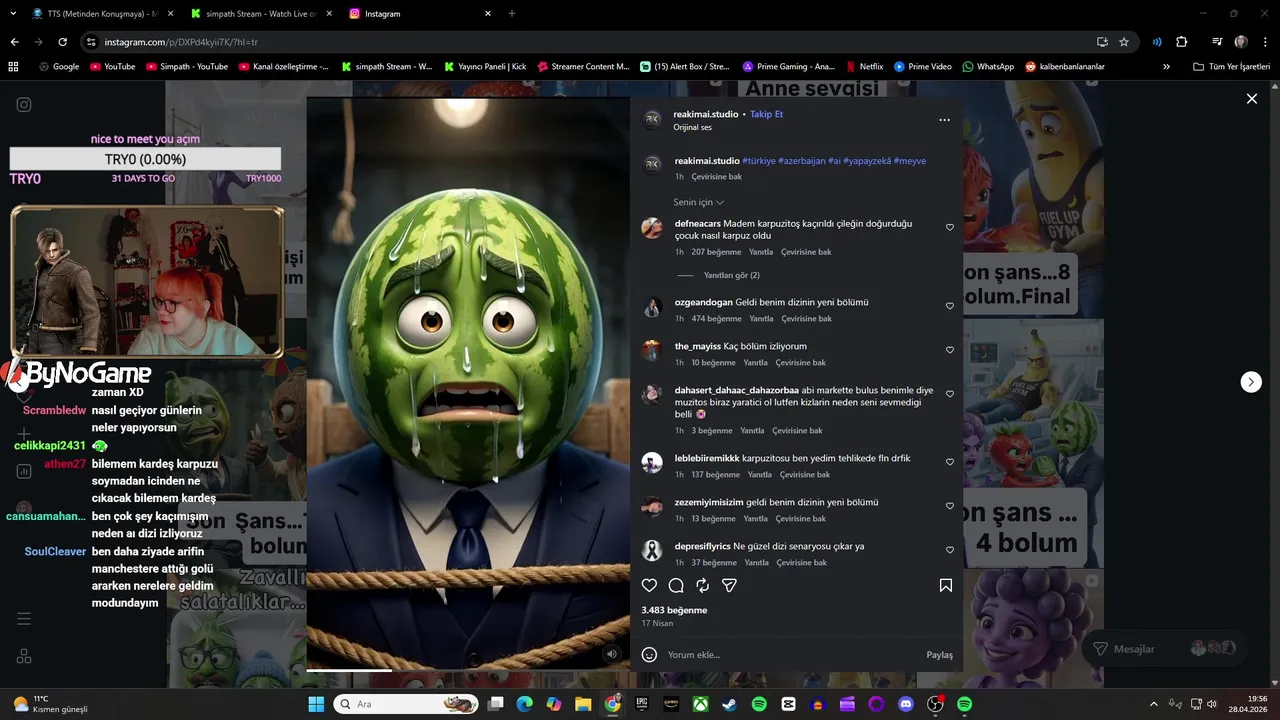Like depresiflyrics' comment
This screenshot has width=1280, height=720.
[949, 550]
